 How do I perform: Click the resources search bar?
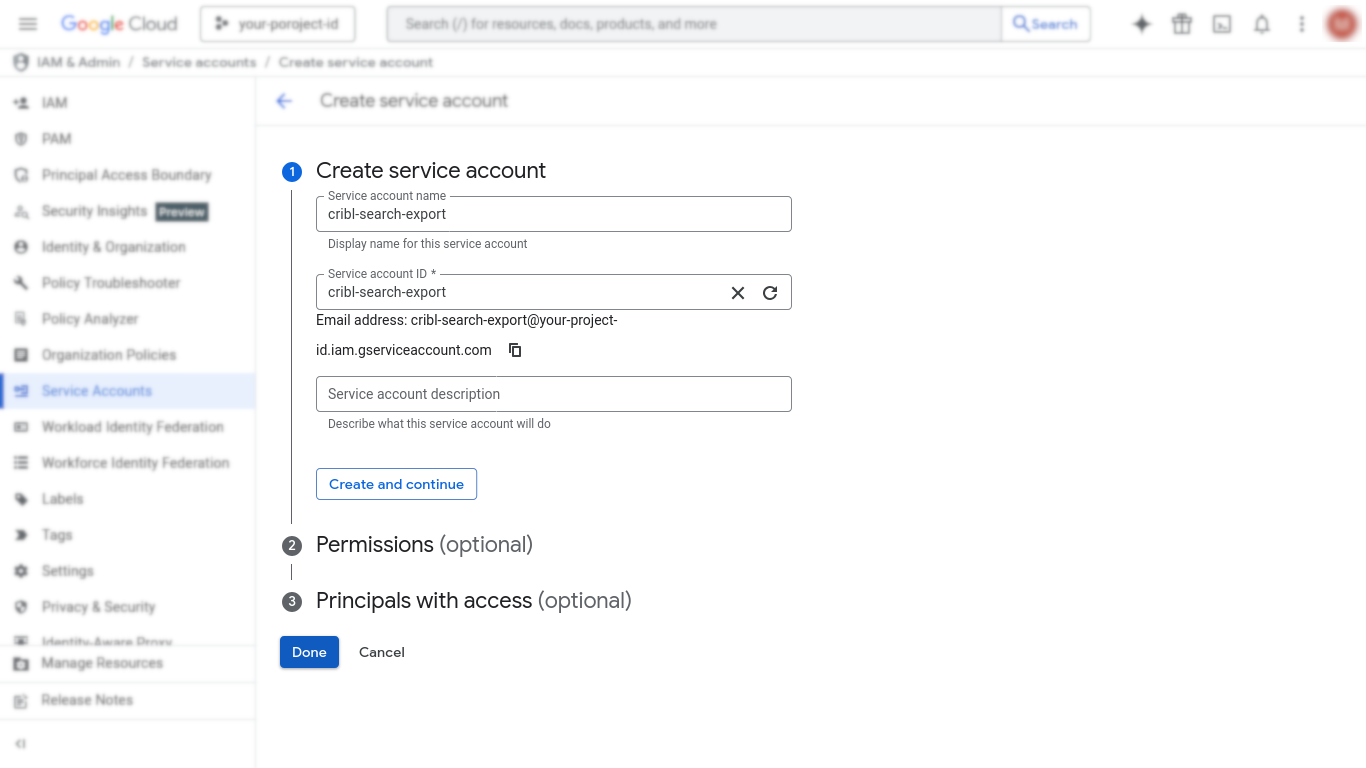(693, 23)
